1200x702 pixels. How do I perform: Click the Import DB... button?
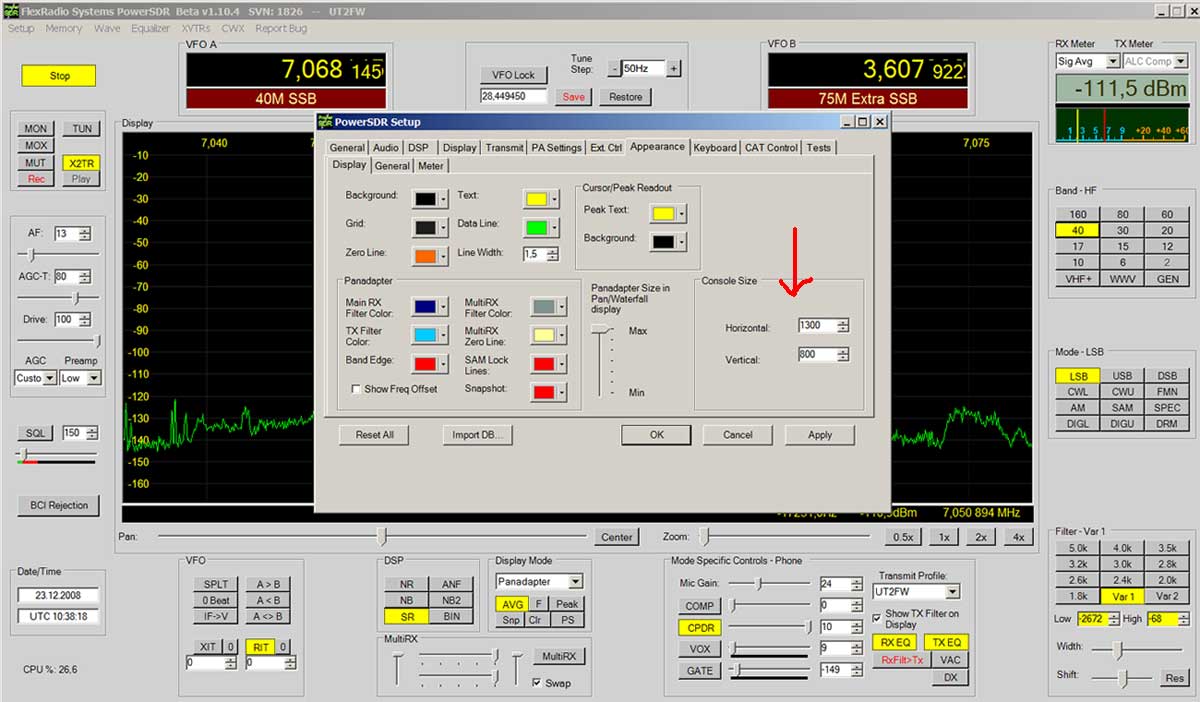coord(477,435)
